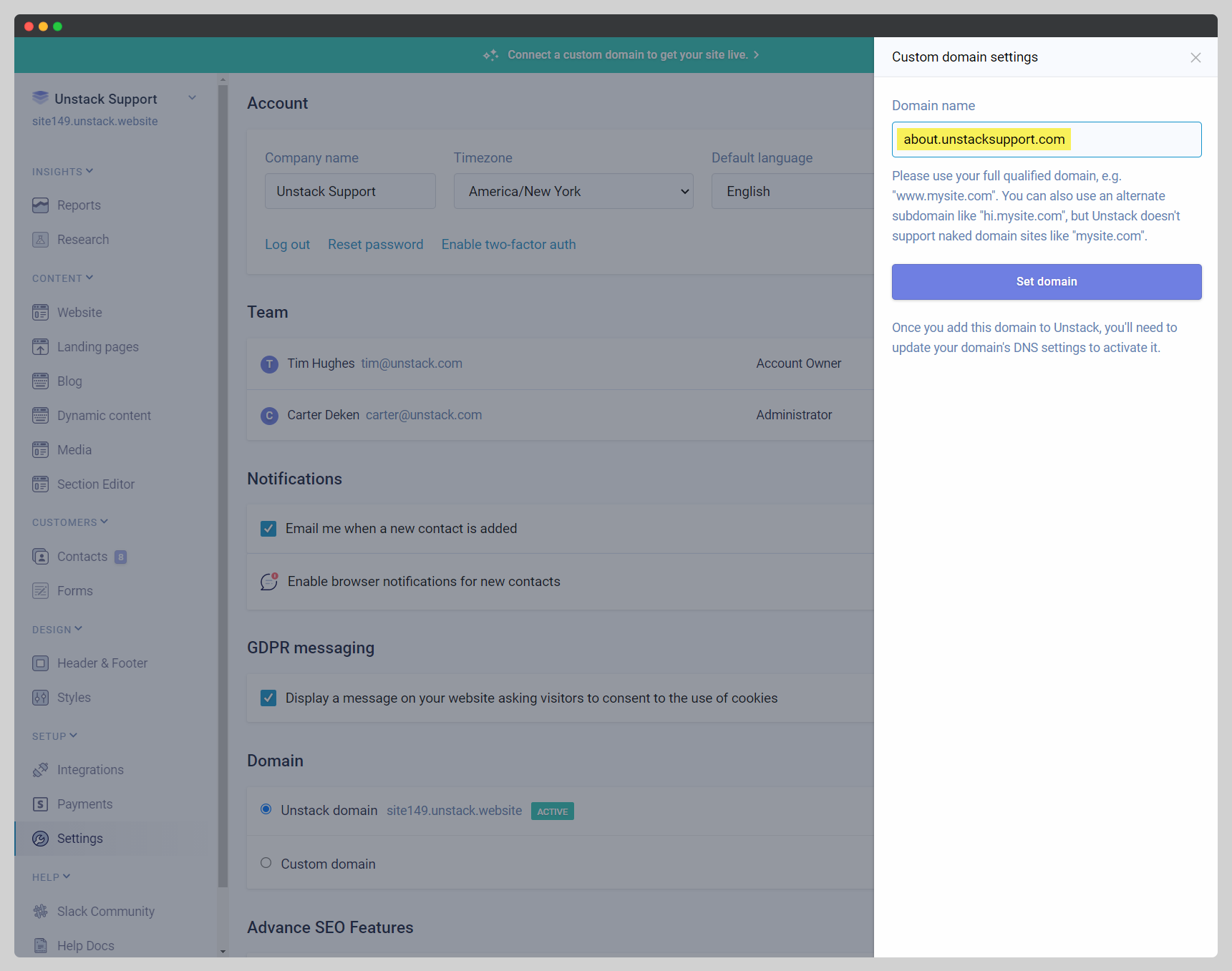The width and height of the screenshot is (1232, 971).
Task: Select the Custom domain radio button
Action: point(266,863)
